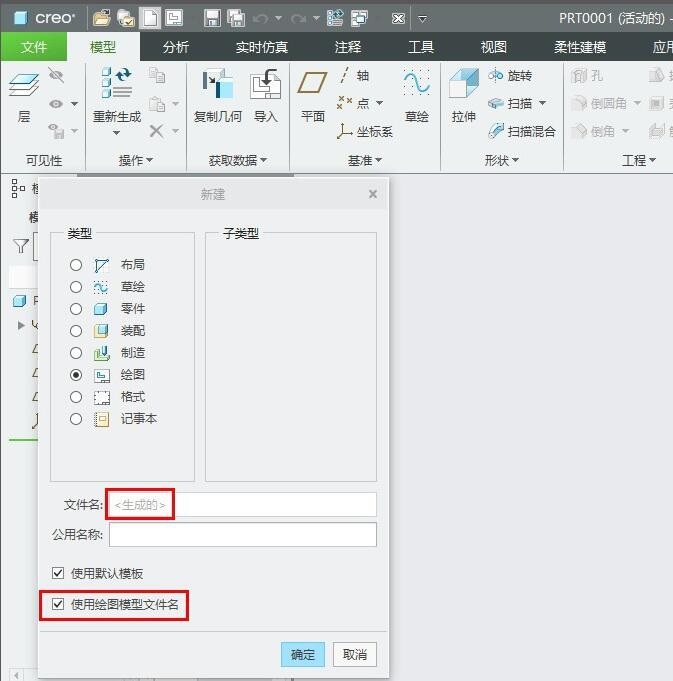Open the 扫描 (Sweep) dropdown arrow
Viewport: 673px width, 681px height.
[542, 104]
